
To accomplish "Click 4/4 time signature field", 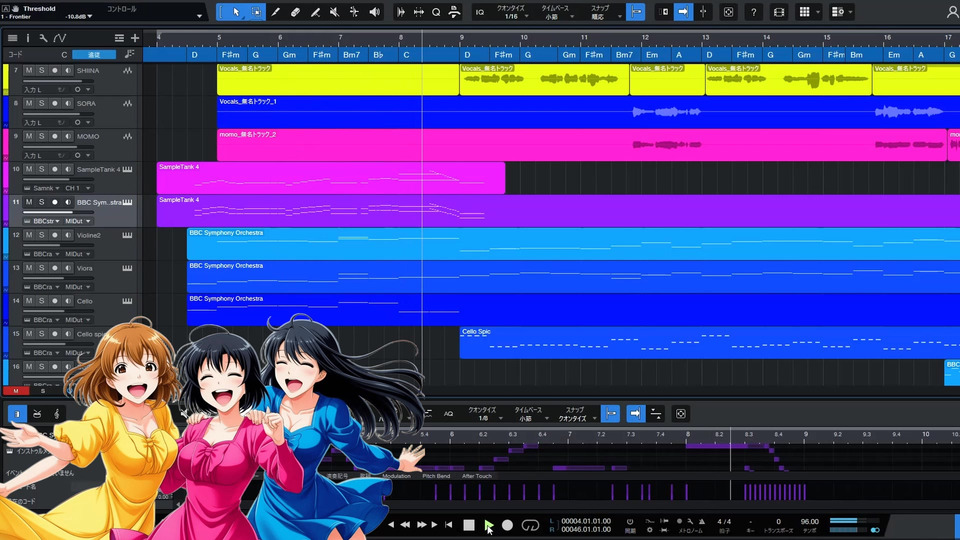I will click(x=724, y=522).
